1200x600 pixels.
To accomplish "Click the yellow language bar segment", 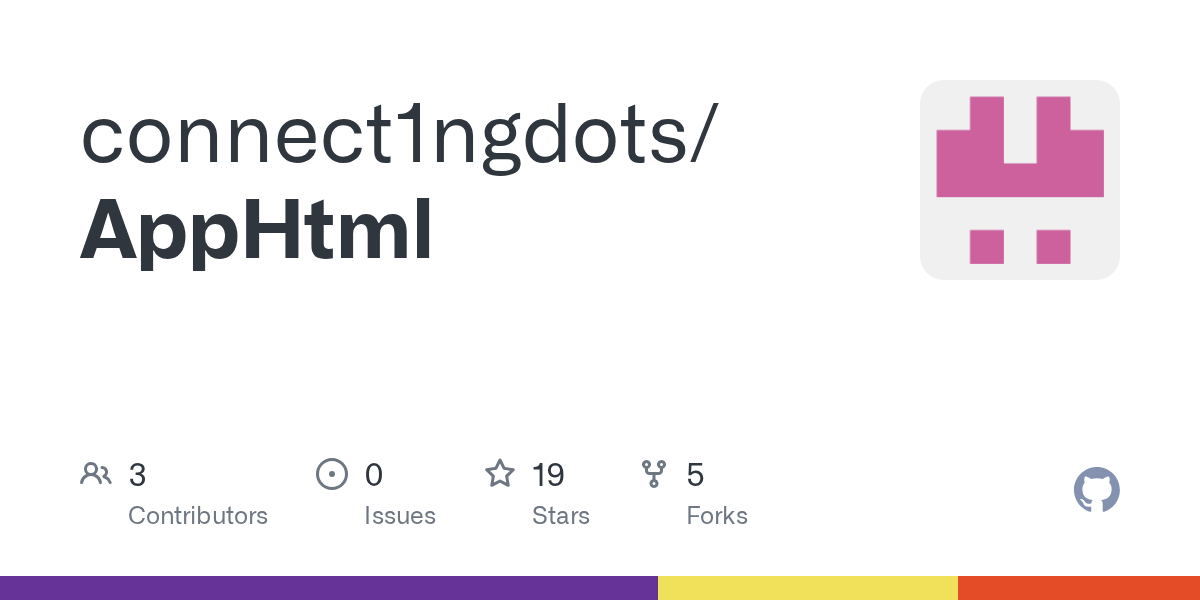I will pos(807,588).
